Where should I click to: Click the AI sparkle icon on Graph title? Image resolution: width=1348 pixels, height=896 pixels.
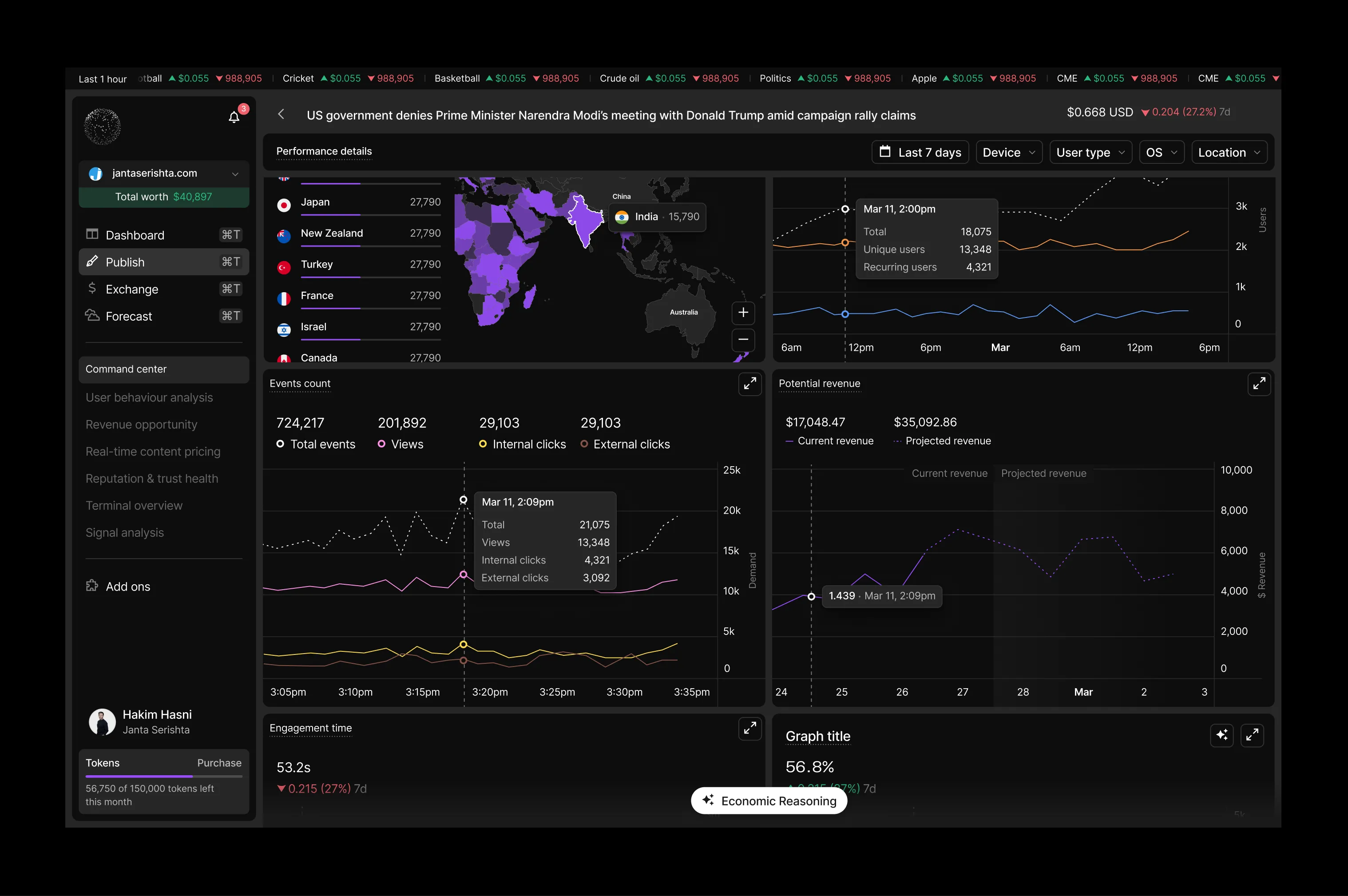(x=1222, y=735)
